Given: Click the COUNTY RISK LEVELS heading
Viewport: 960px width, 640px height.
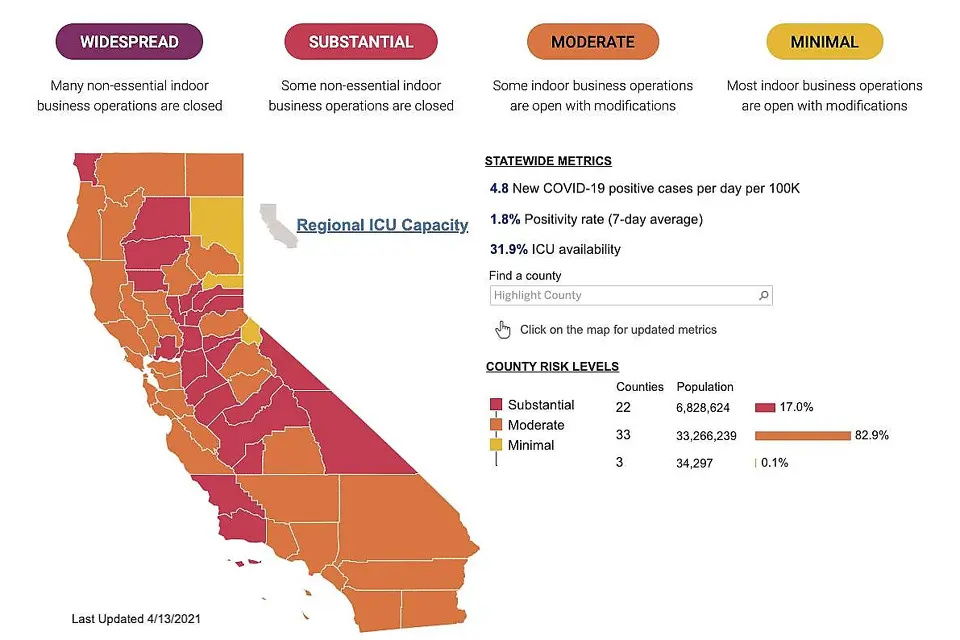Looking at the screenshot, I should click(x=552, y=366).
